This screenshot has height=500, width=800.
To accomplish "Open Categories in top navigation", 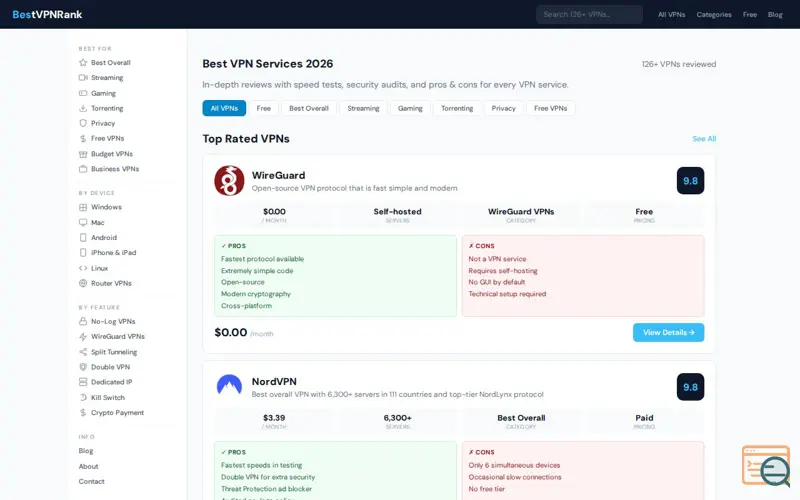I will tap(714, 14).
